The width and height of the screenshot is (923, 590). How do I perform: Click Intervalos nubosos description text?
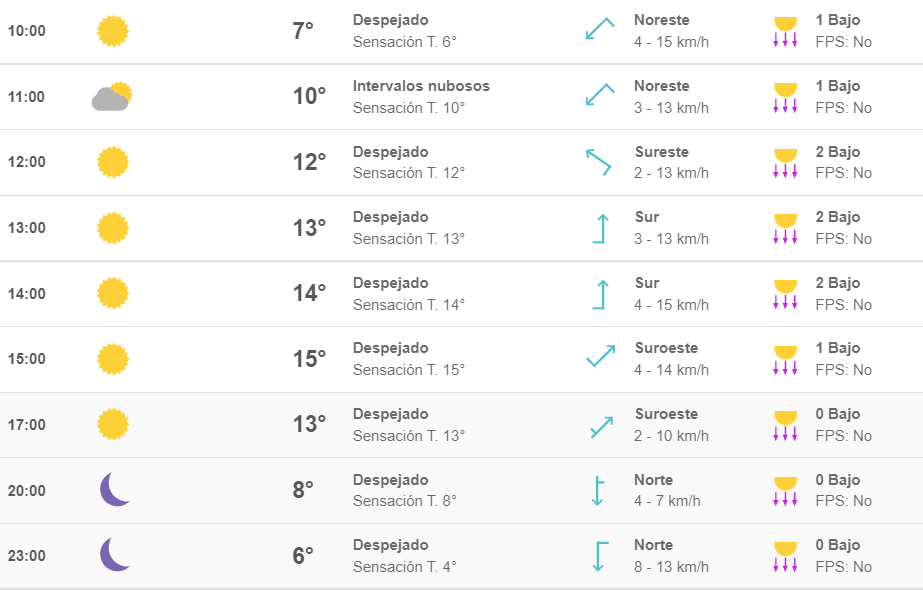point(421,86)
